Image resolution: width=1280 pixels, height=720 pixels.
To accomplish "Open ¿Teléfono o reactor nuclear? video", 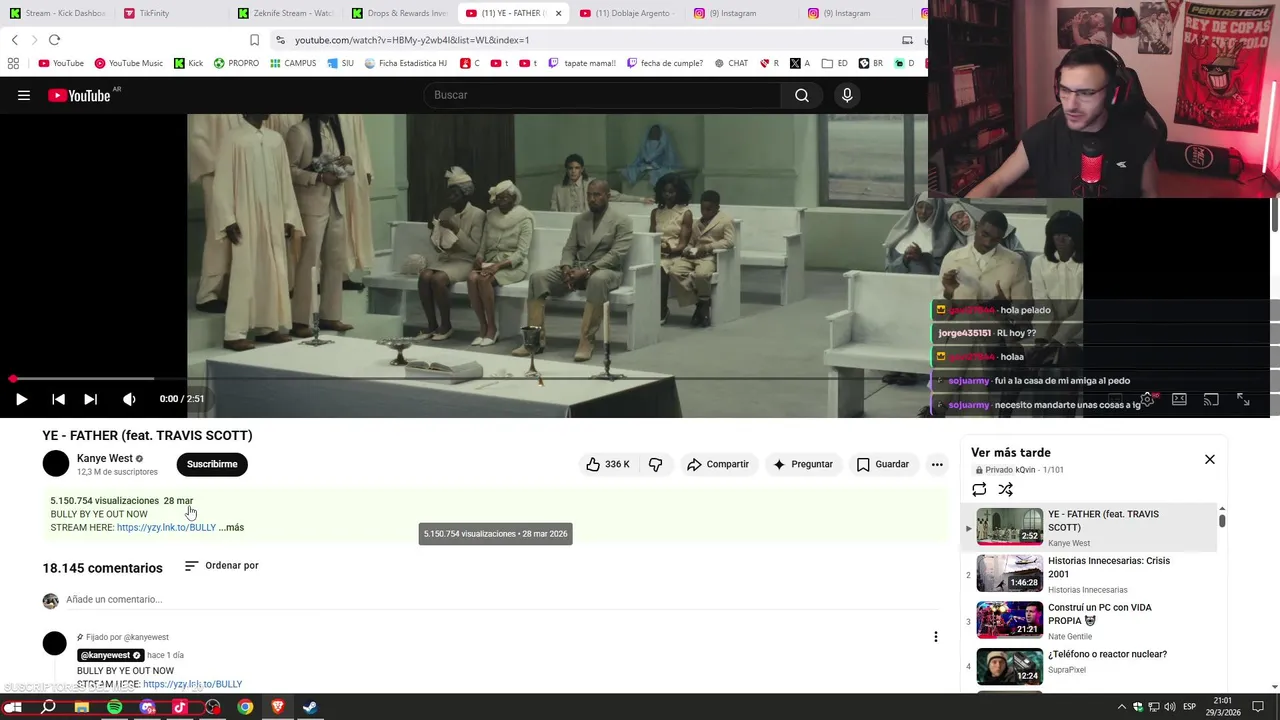I will (1088, 667).
